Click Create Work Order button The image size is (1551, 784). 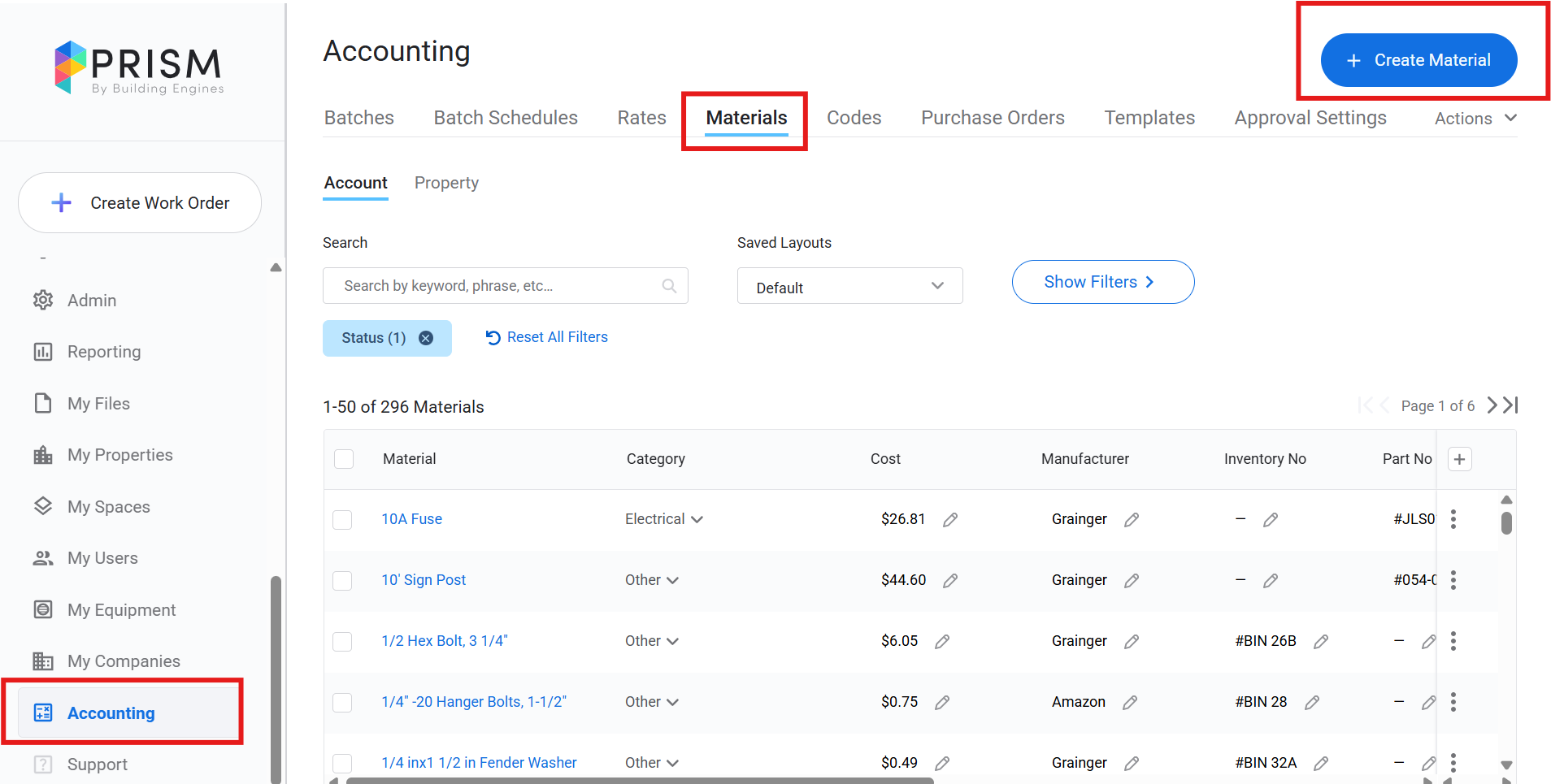coord(140,202)
